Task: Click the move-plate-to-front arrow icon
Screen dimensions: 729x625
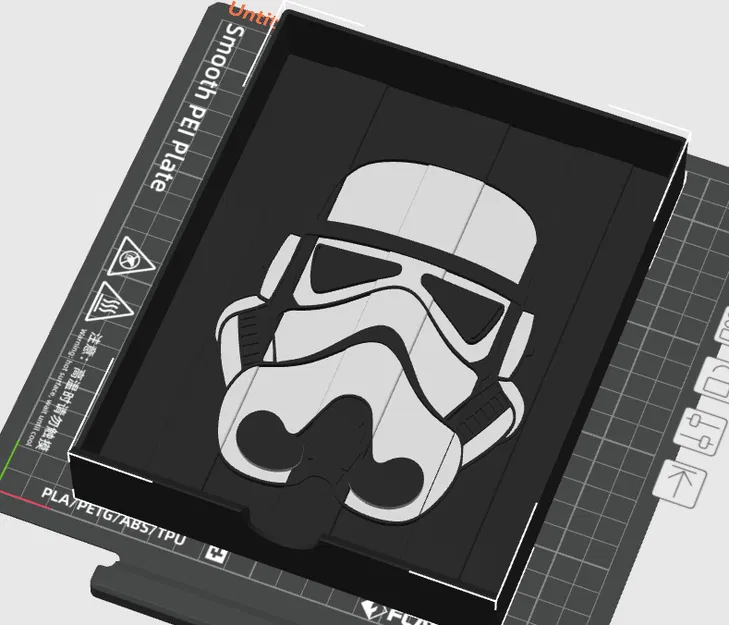Action: click(681, 484)
